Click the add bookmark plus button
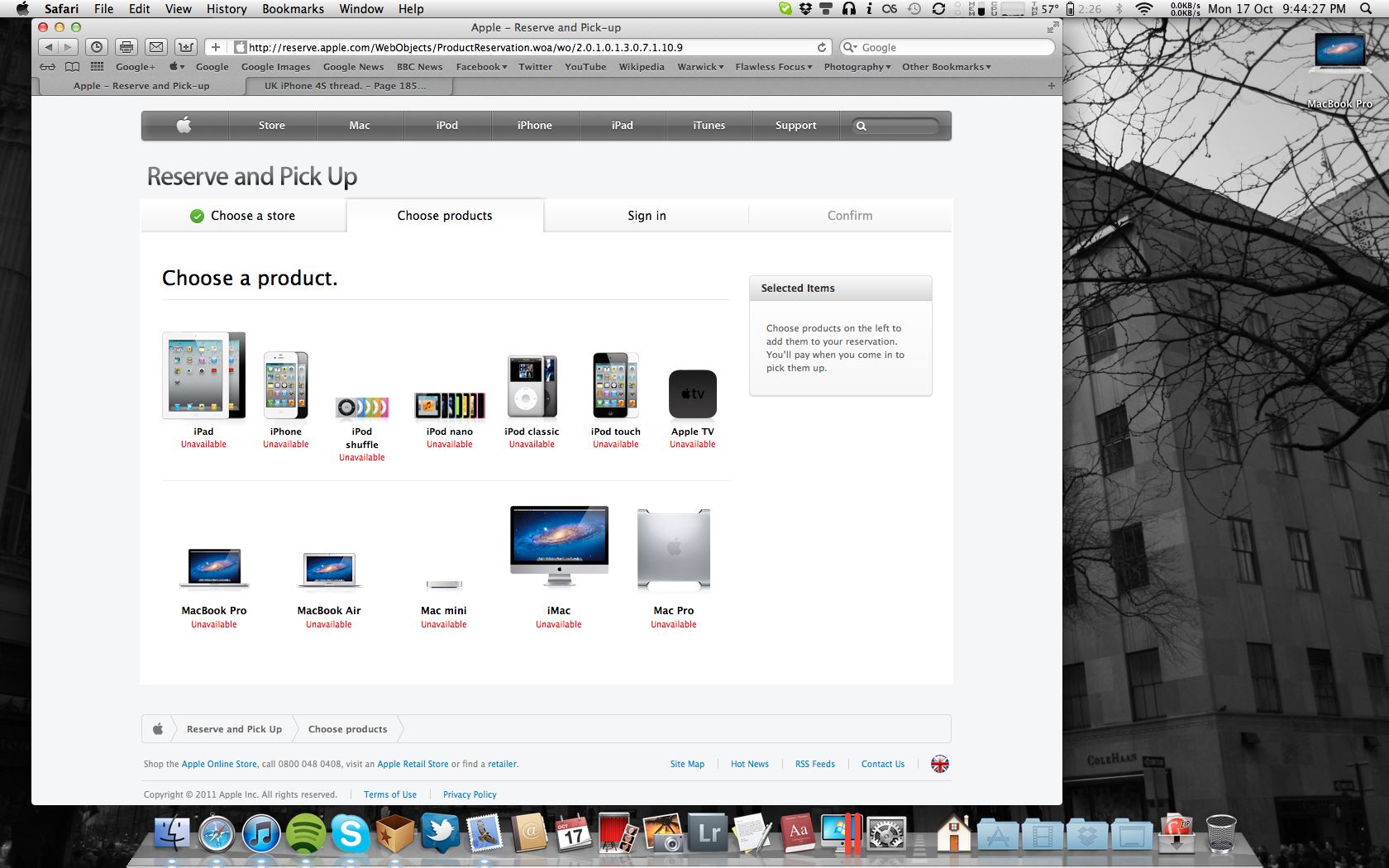 coord(216,47)
